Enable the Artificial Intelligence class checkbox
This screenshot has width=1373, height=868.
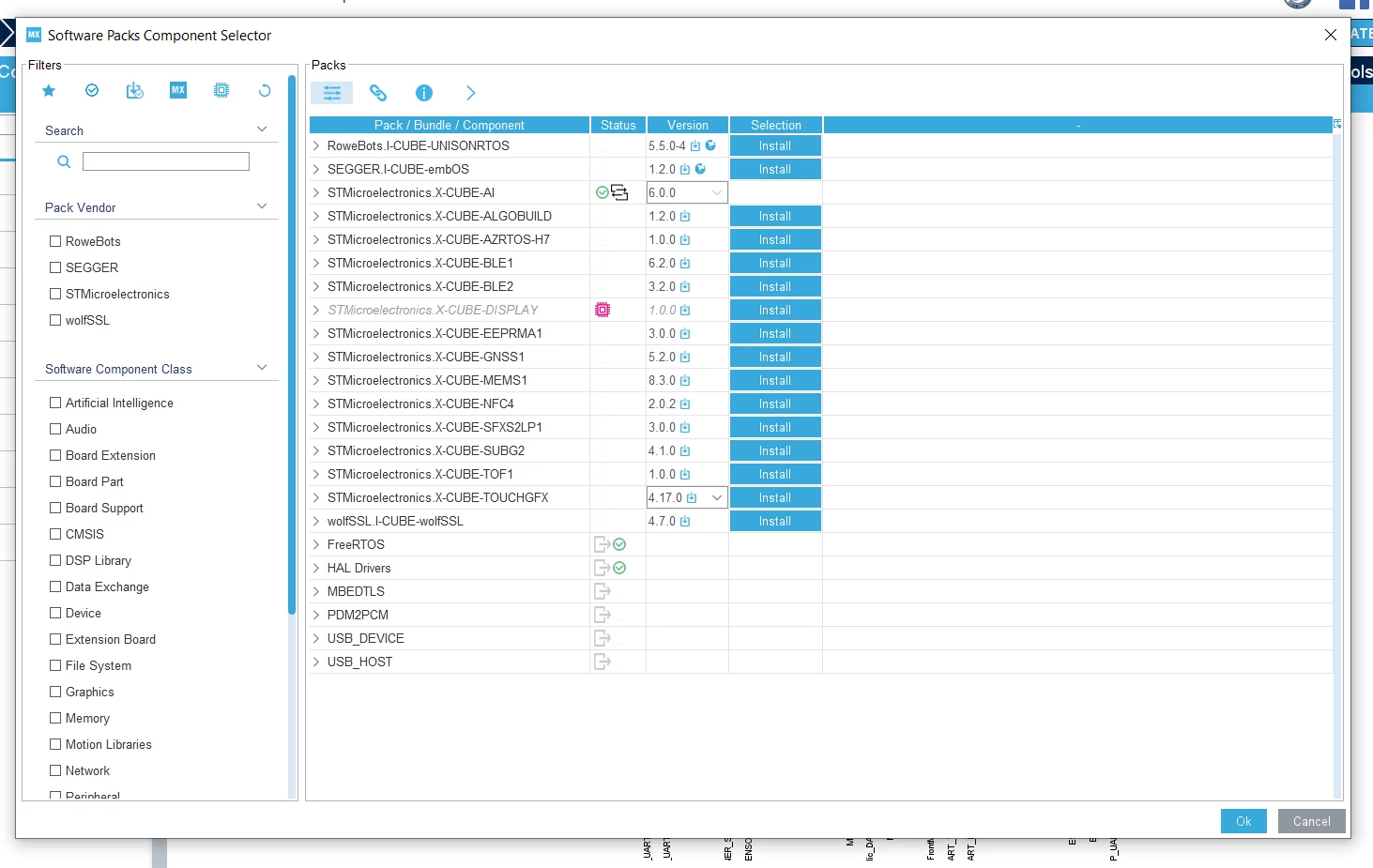[55, 403]
